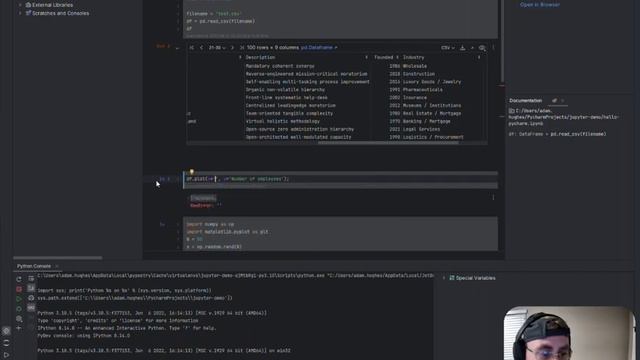Select the 'Virtual holistic methodology' cell
Viewport: 640px width, 360px height.
282,121
